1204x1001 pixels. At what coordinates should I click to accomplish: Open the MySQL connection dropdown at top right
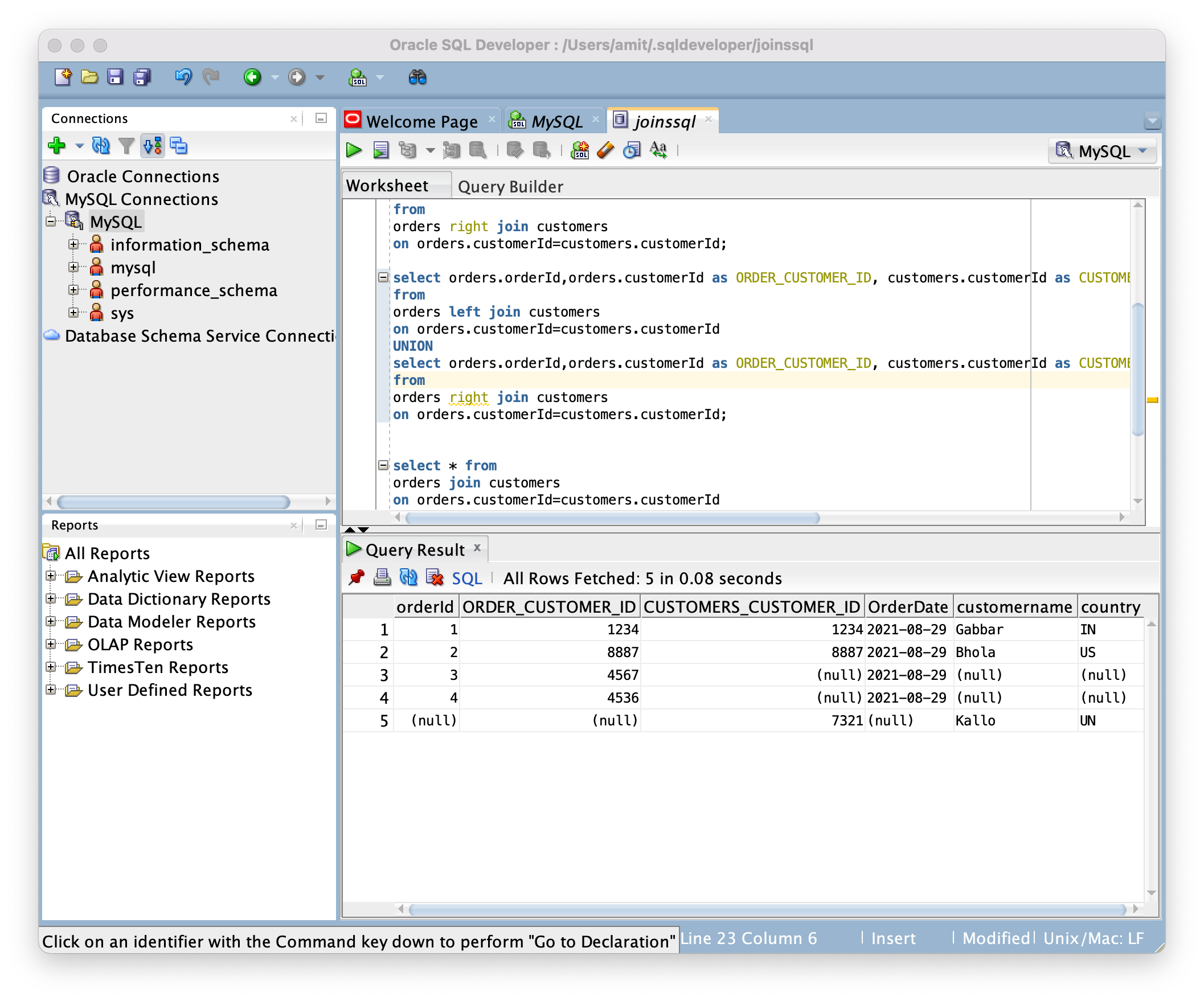point(1102,151)
